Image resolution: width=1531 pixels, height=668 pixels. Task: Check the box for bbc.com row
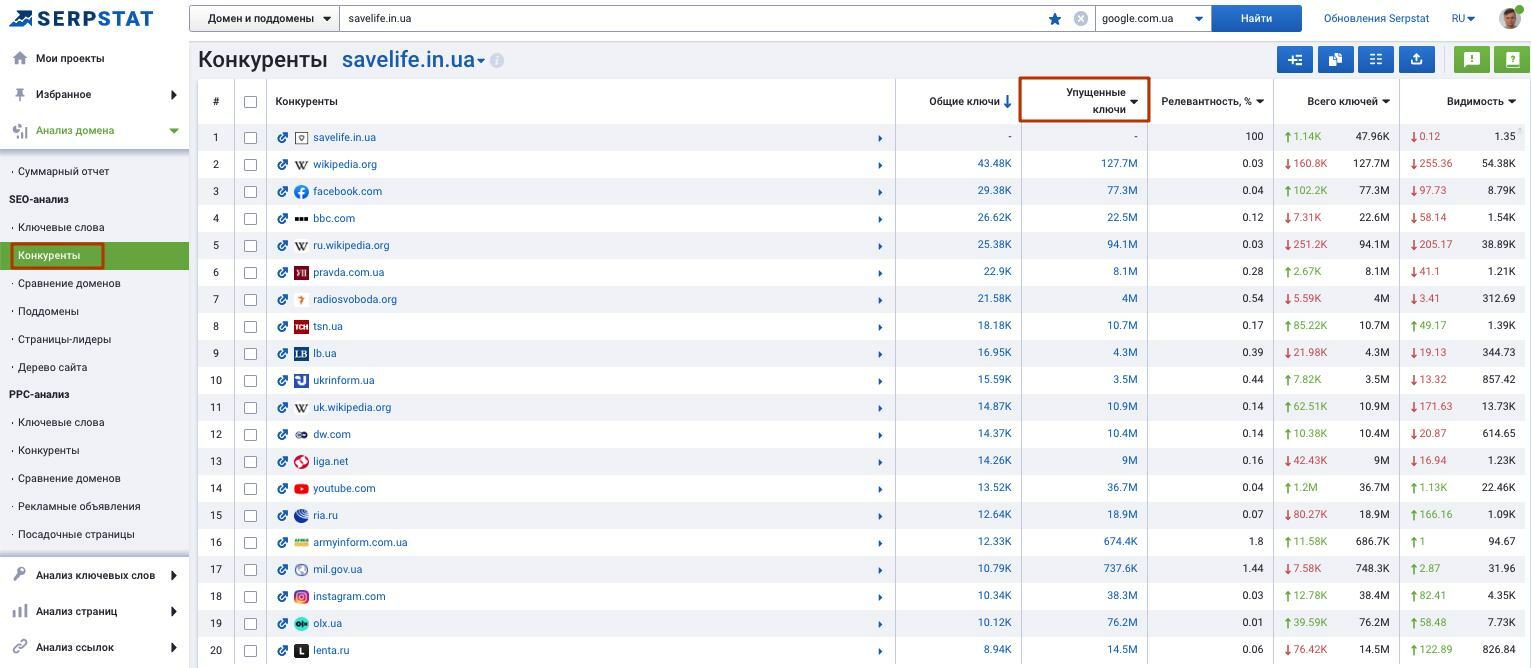250,219
